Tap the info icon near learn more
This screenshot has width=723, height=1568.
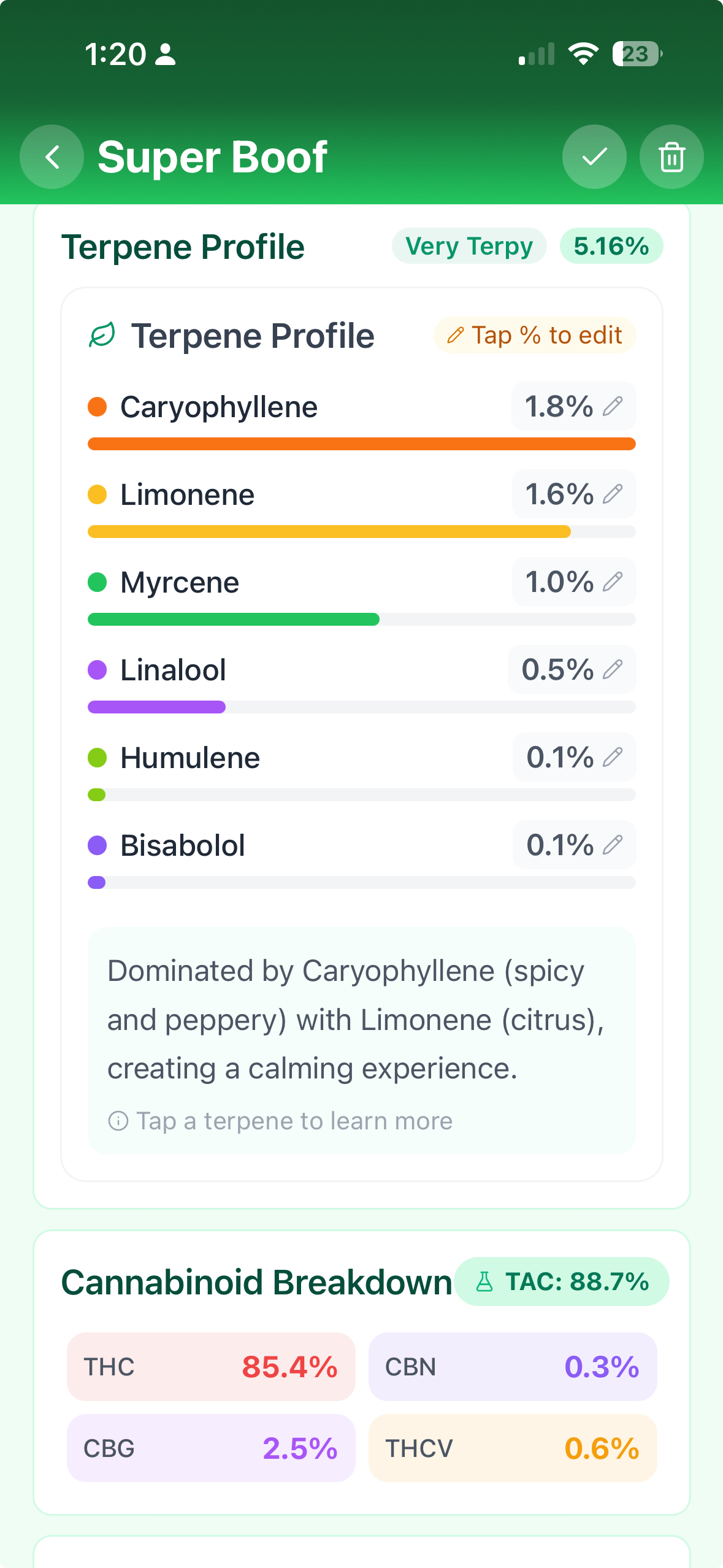118,1121
